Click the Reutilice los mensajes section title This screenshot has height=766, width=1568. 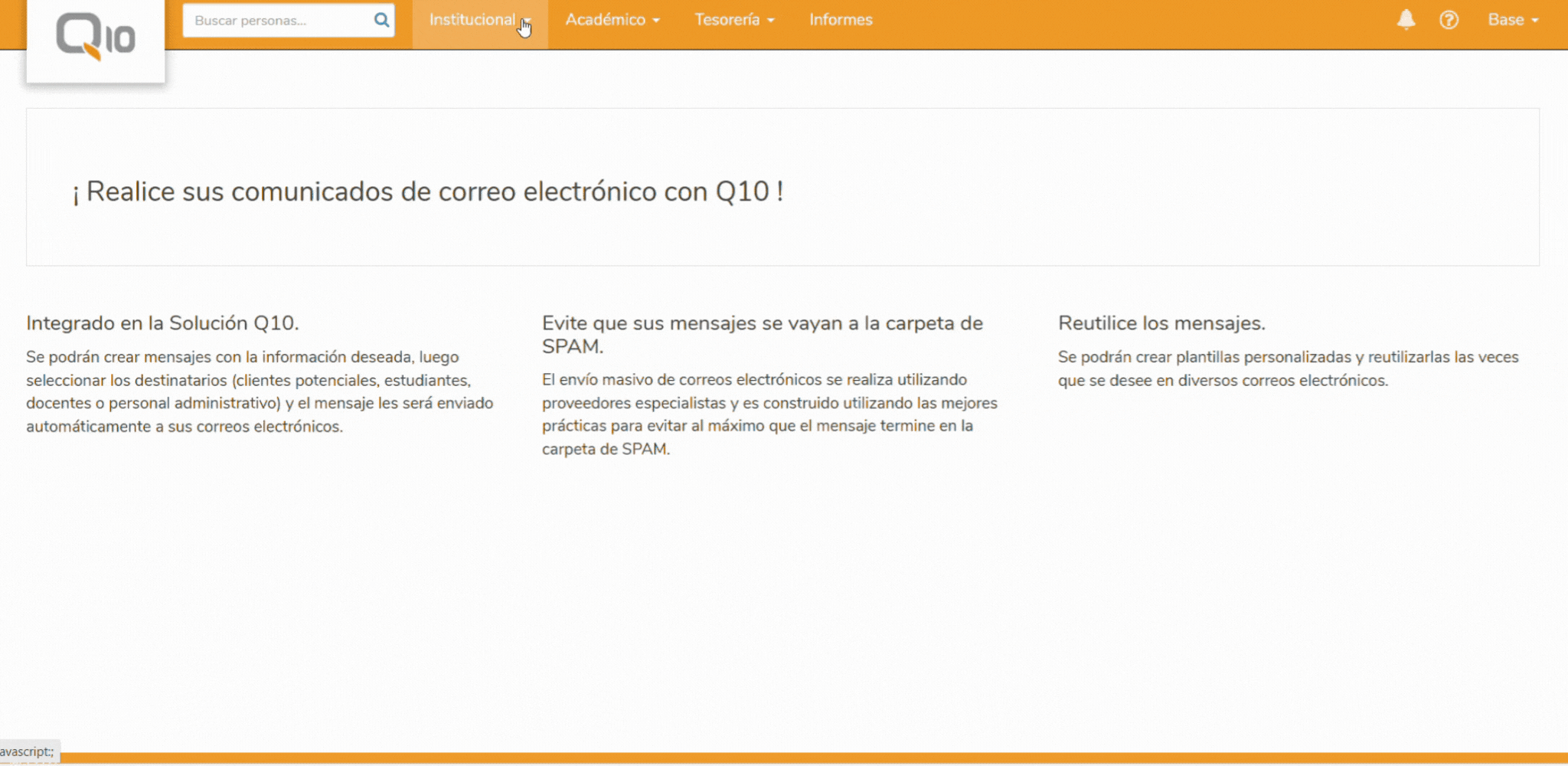[1161, 322]
